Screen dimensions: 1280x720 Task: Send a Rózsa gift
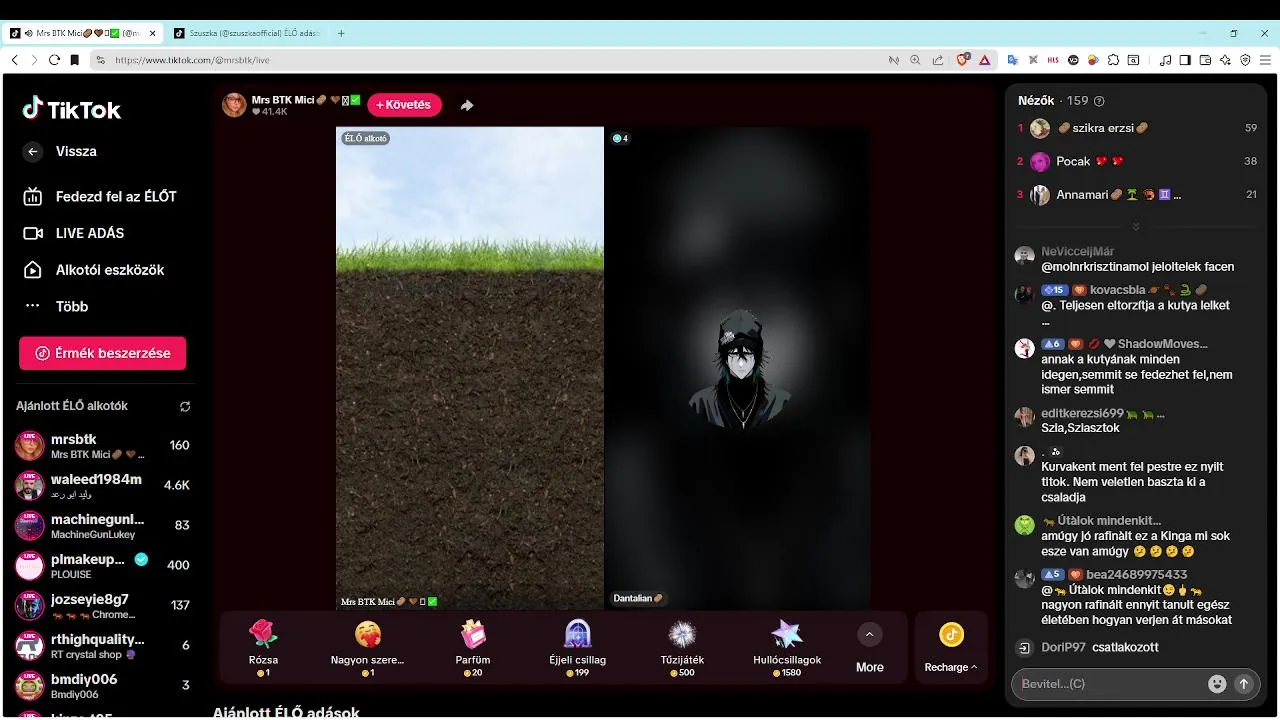[263, 647]
